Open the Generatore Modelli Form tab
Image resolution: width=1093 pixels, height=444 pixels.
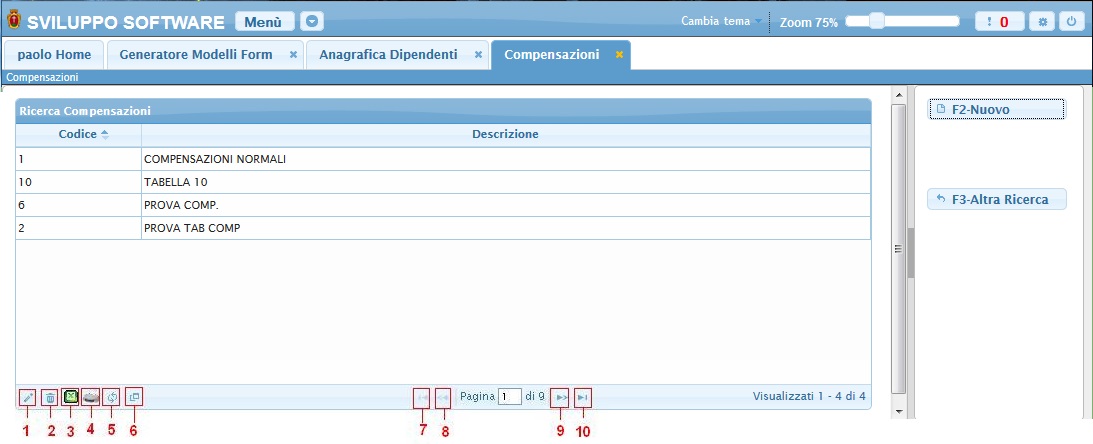point(195,54)
